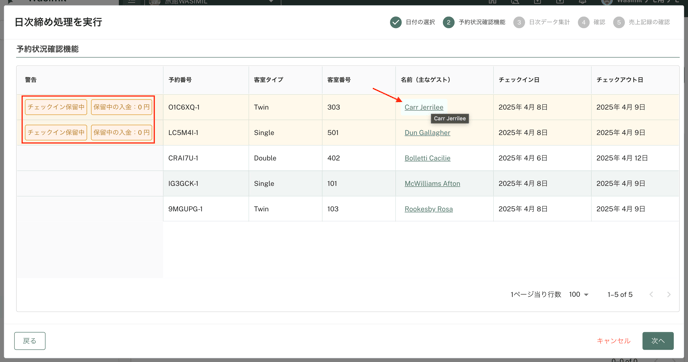Click チェックイン保留中 chip in O1C6XQ-1 row
The height and width of the screenshot is (362, 688).
[x=56, y=107]
